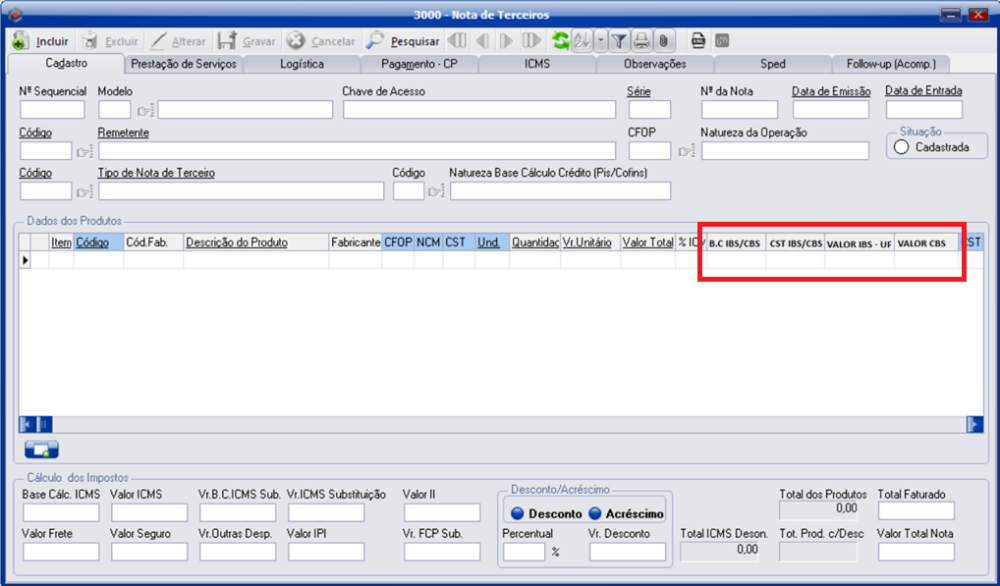Jump to the last record arrow
Viewport: 1000px width, 586px height.
pos(531,41)
